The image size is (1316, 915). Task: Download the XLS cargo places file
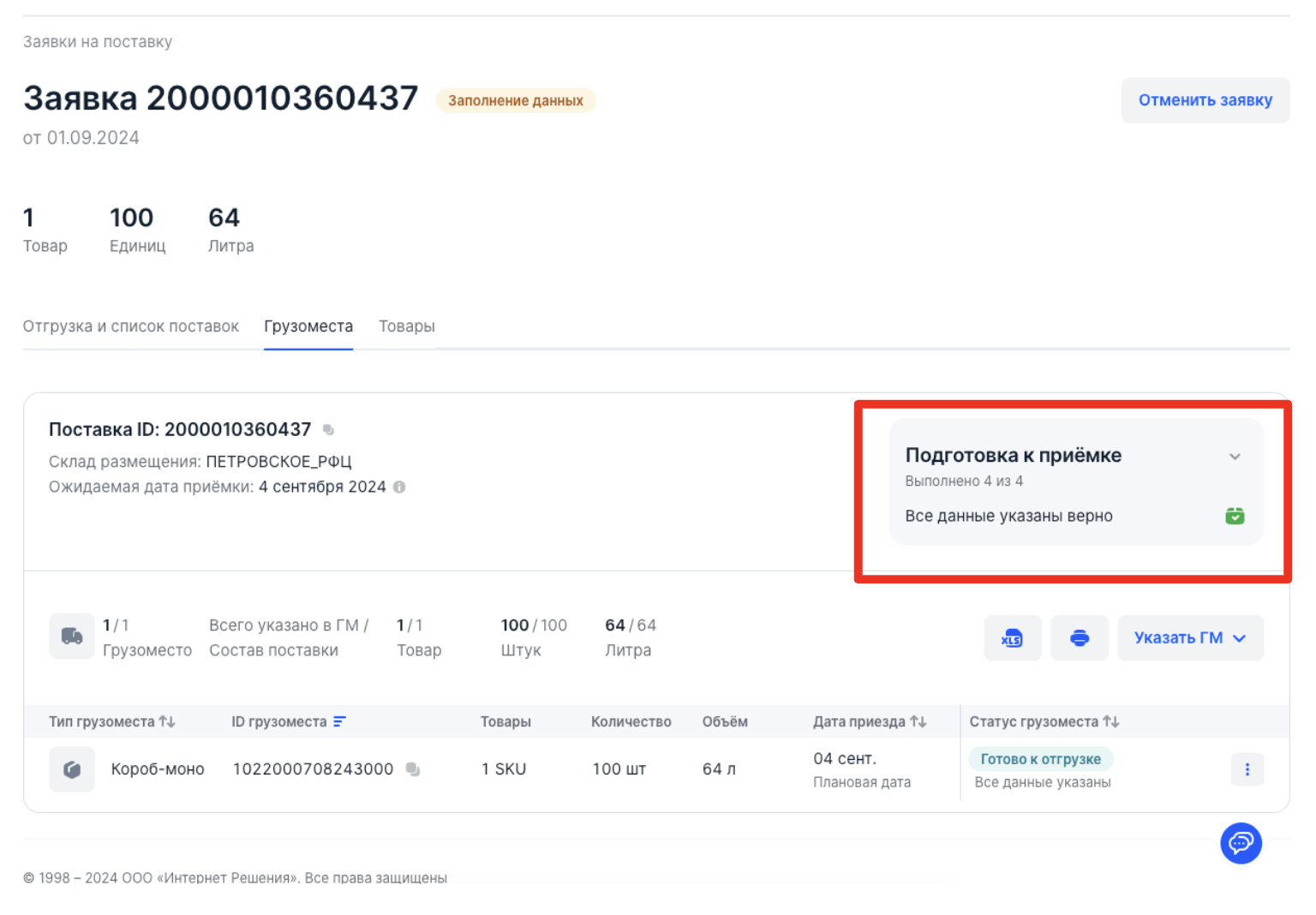tap(1012, 637)
